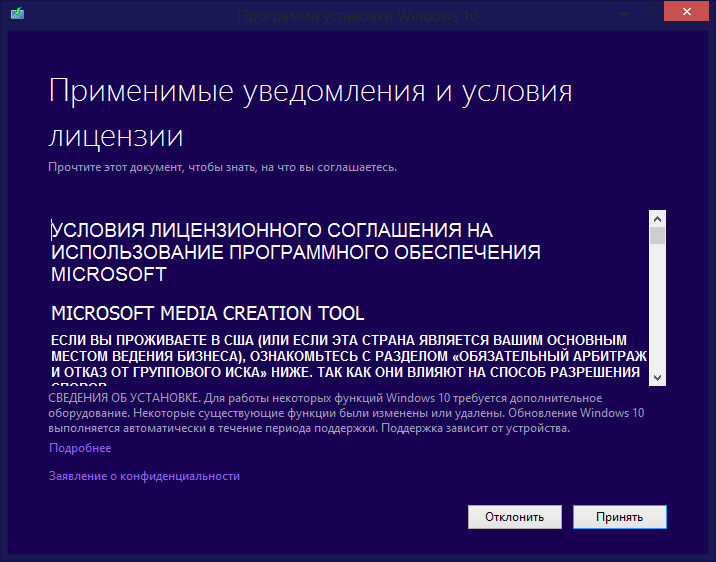This screenshot has width=716, height=562.
Task: Close the Windows 10 setup window
Action: click(x=686, y=11)
